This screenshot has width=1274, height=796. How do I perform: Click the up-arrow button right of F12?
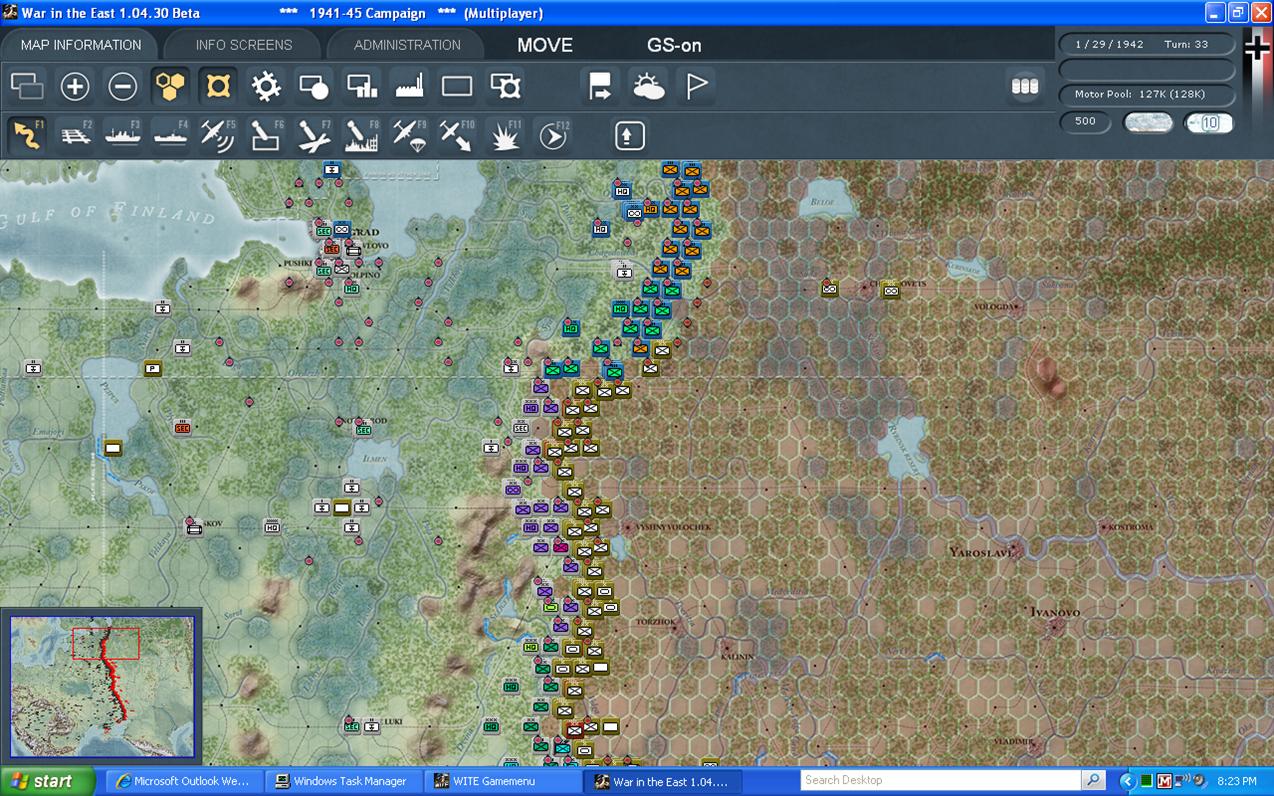click(x=629, y=135)
